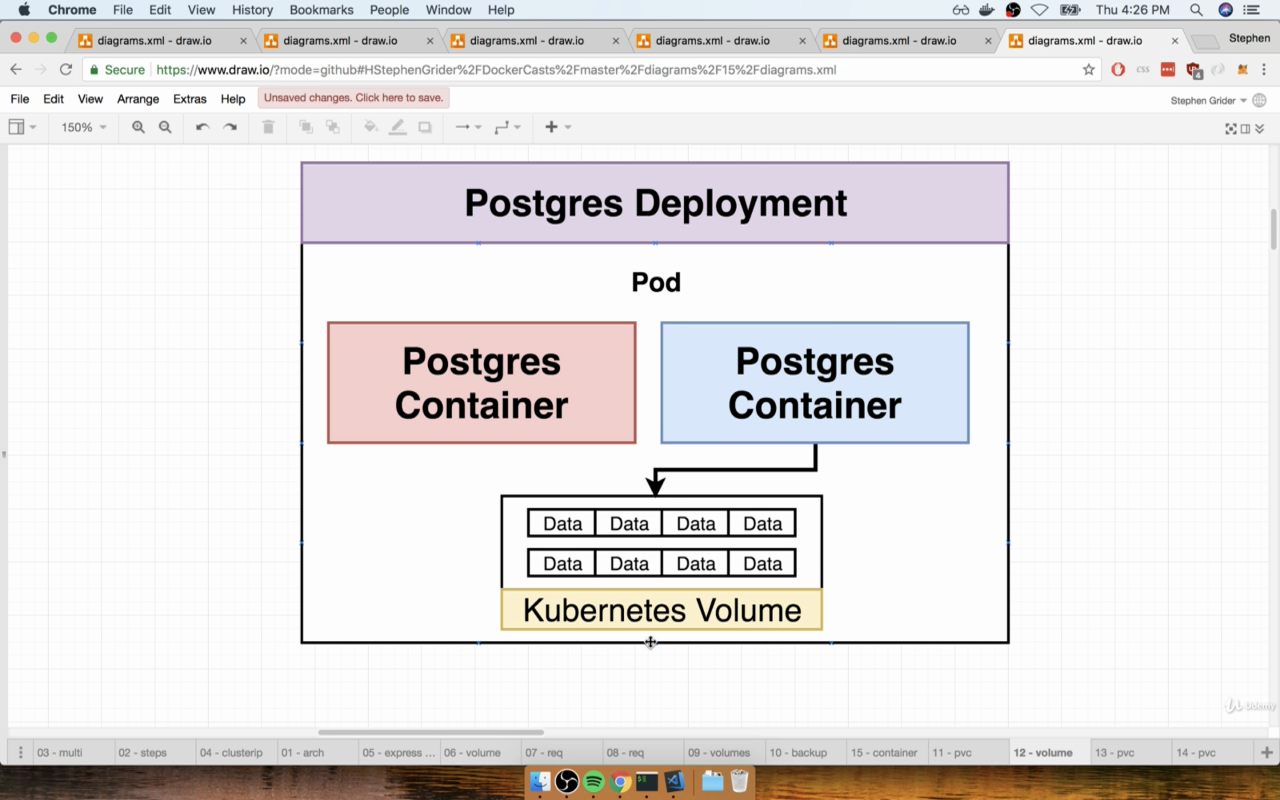
Task: Toggle the shadow icon in toolbar
Action: [x=425, y=127]
